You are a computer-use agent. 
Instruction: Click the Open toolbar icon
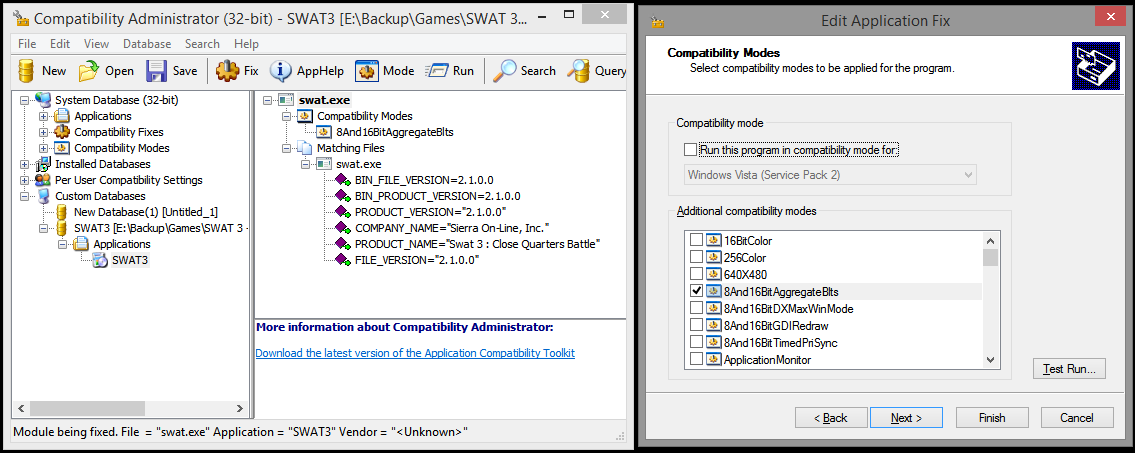88,70
